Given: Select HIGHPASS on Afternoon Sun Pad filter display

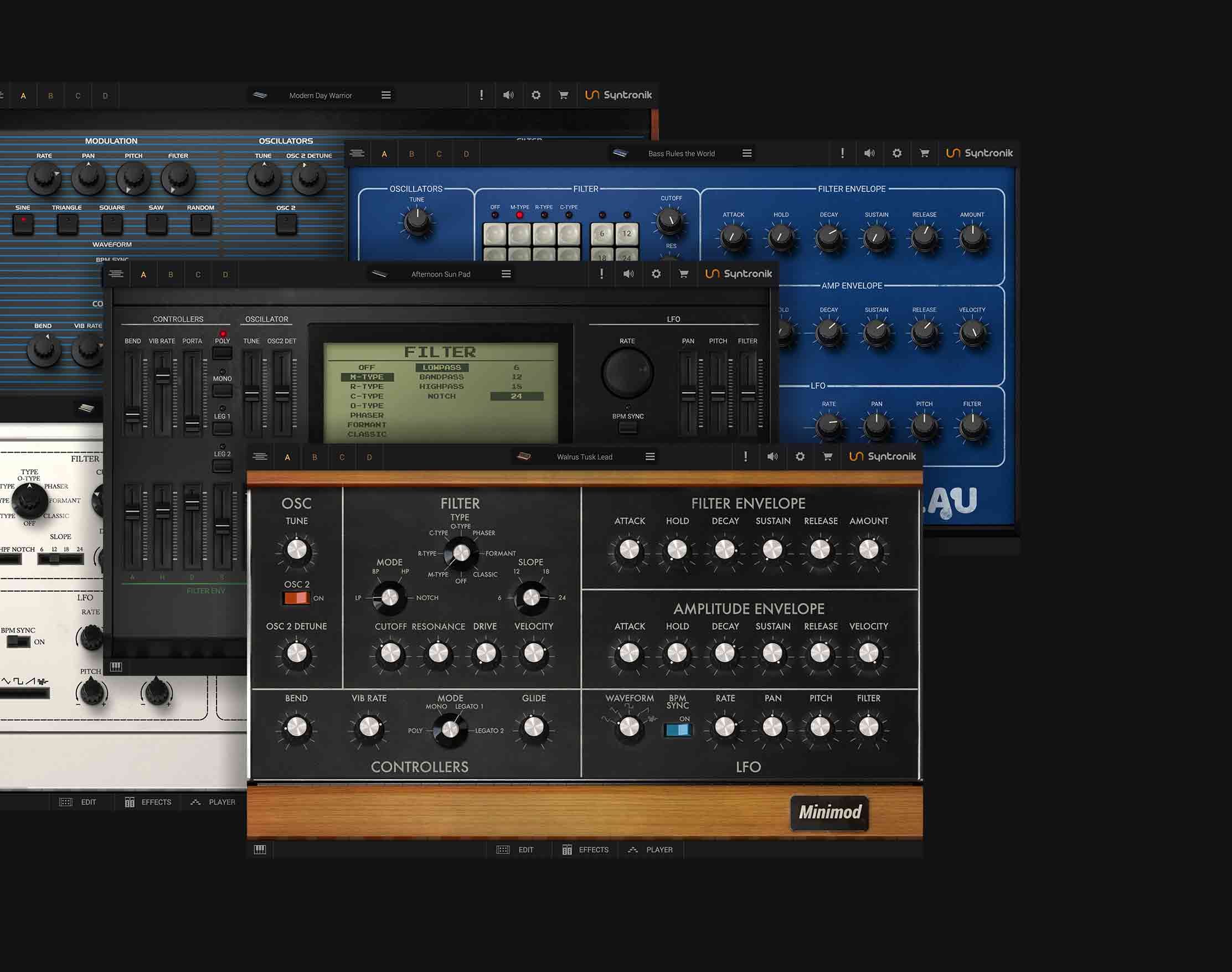Looking at the screenshot, I should [441, 386].
